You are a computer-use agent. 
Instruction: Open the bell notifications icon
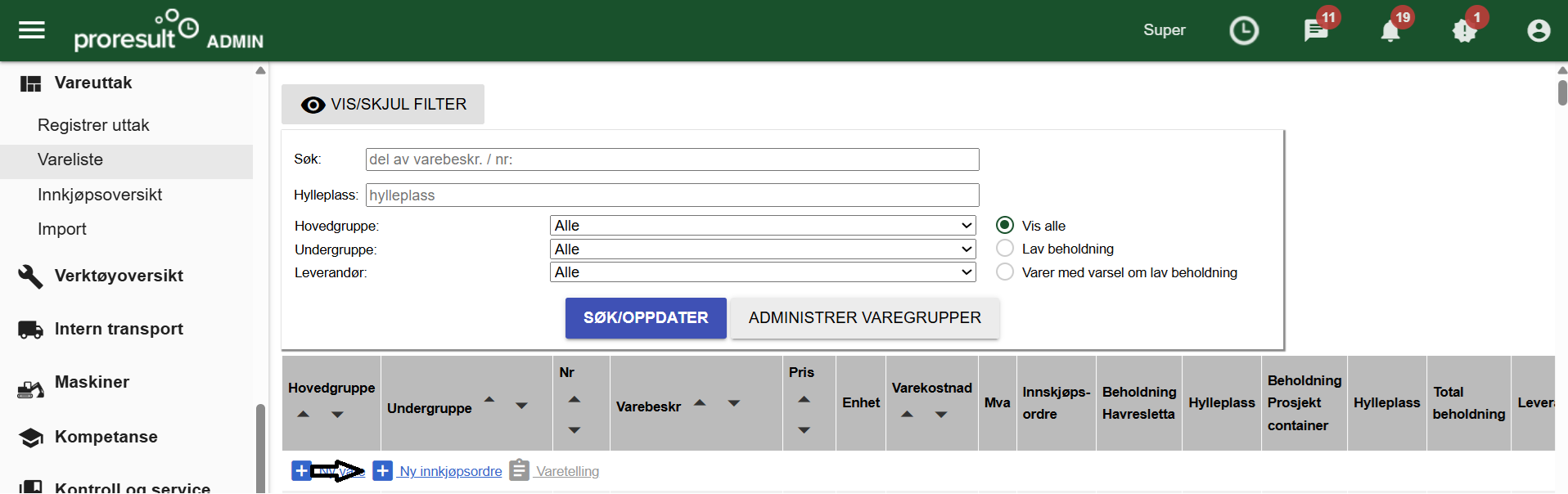(1390, 31)
